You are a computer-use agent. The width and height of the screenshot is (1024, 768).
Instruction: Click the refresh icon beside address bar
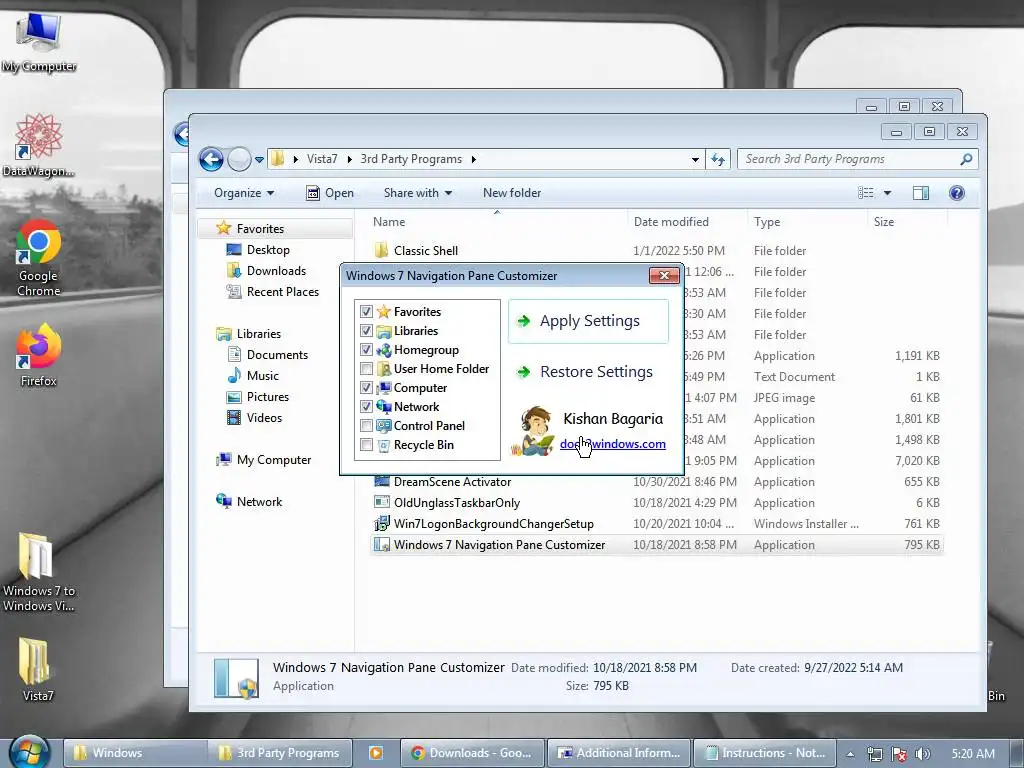tap(718, 159)
